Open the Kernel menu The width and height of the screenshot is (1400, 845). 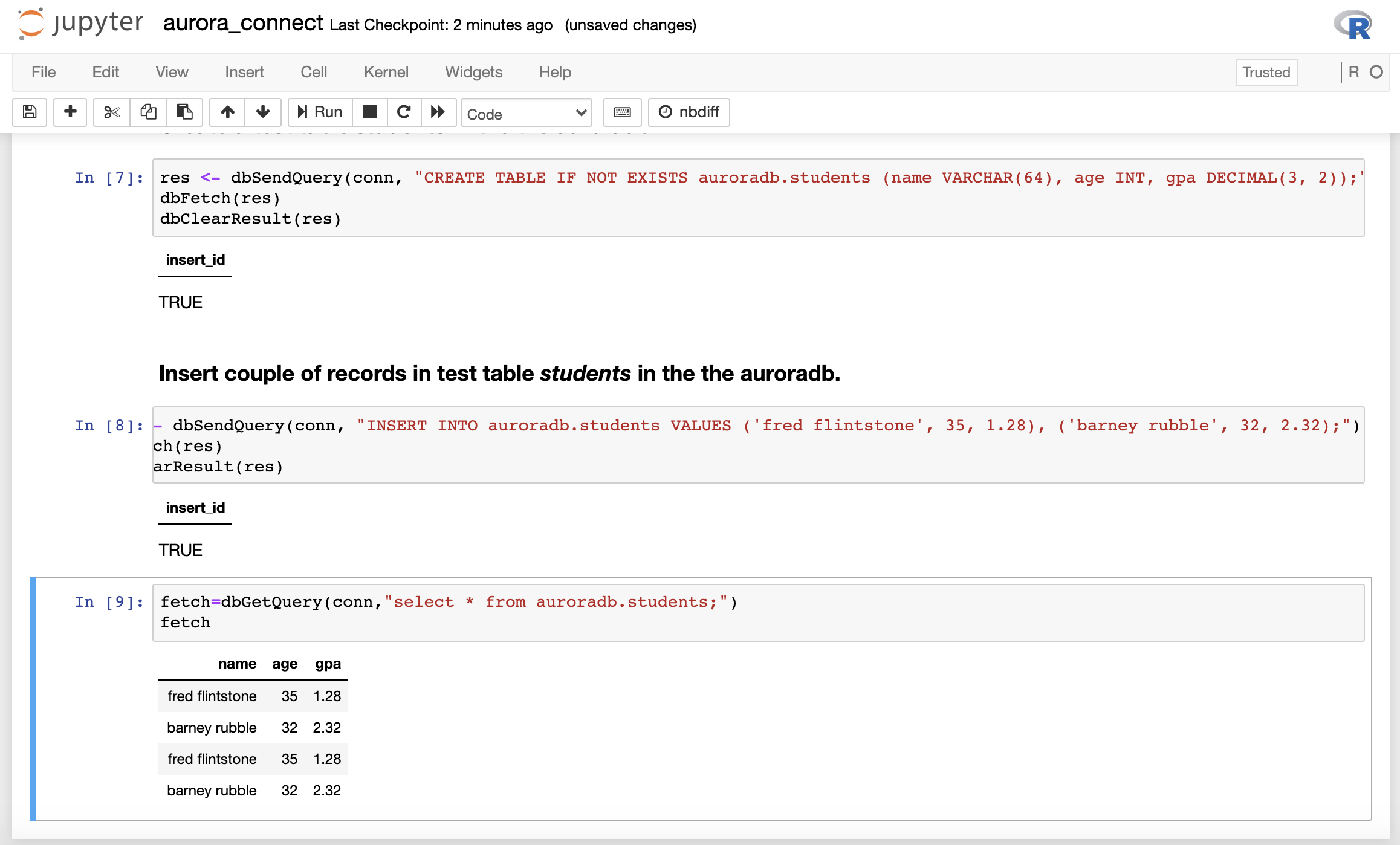coord(386,72)
